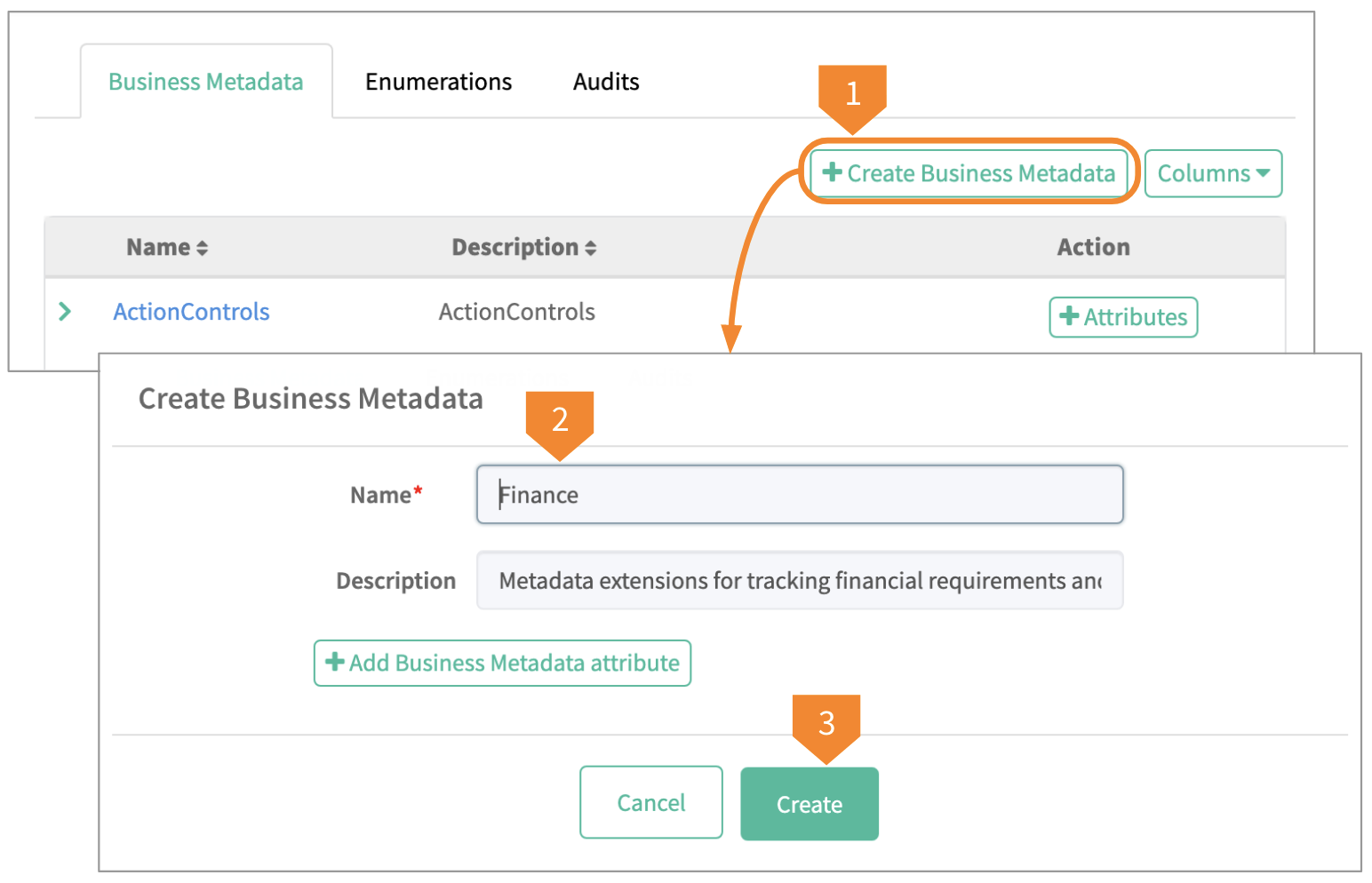Viewport: 1372px width, 883px height.
Task: Click into the Description text field
Action: 800,580
